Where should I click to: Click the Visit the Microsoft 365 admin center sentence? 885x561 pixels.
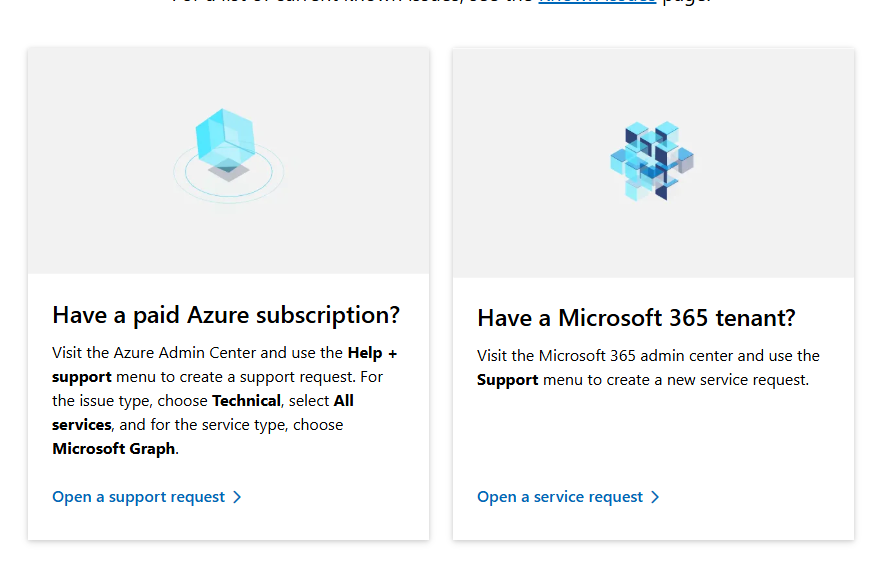pyautogui.click(x=648, y=367)
